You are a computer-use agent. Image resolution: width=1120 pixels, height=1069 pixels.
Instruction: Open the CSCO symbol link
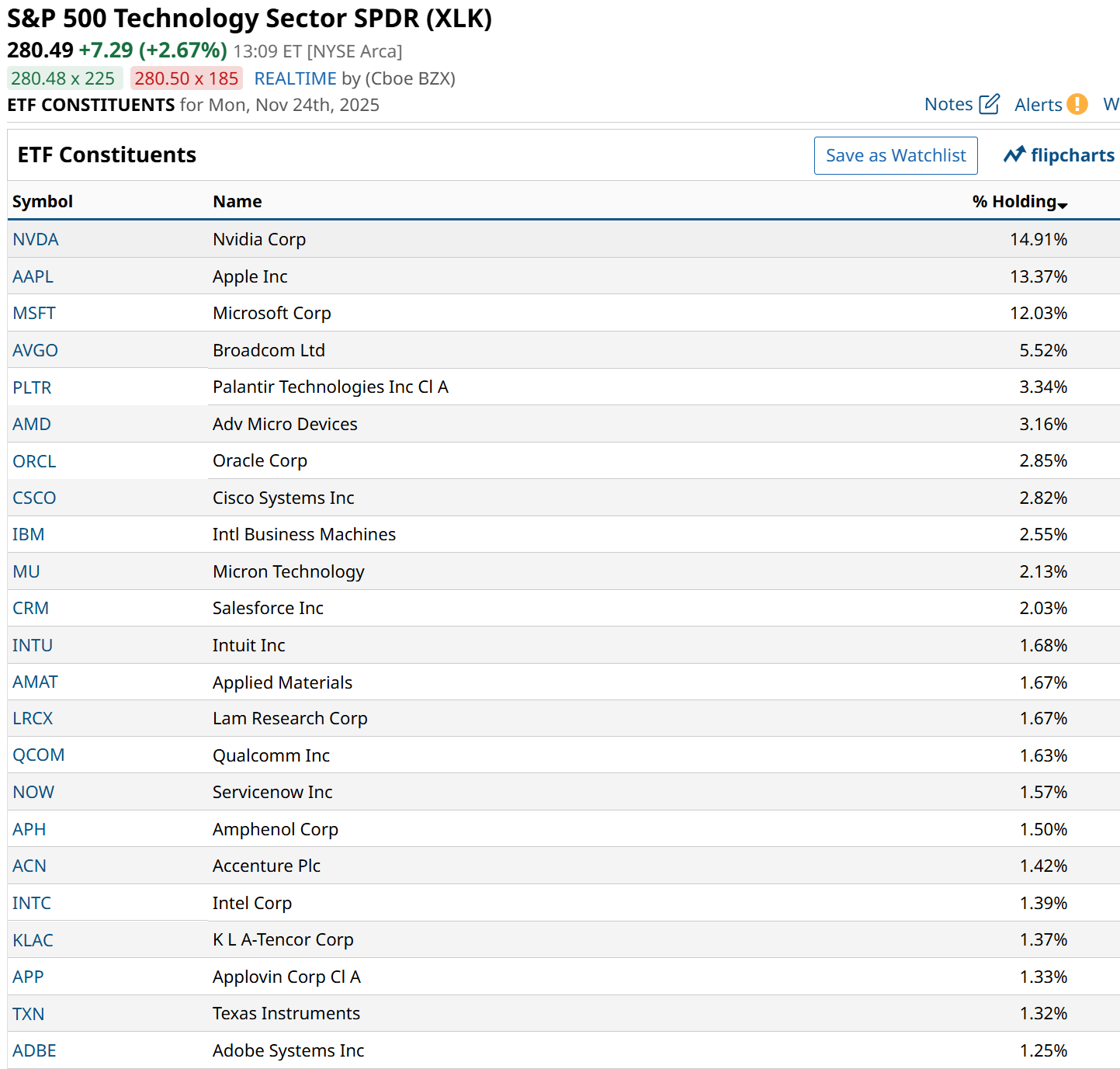(34, 498)
